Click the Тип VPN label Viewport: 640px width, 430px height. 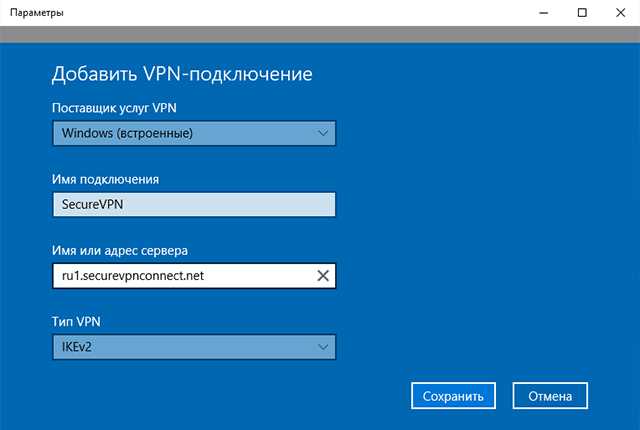tap(76, 322)
